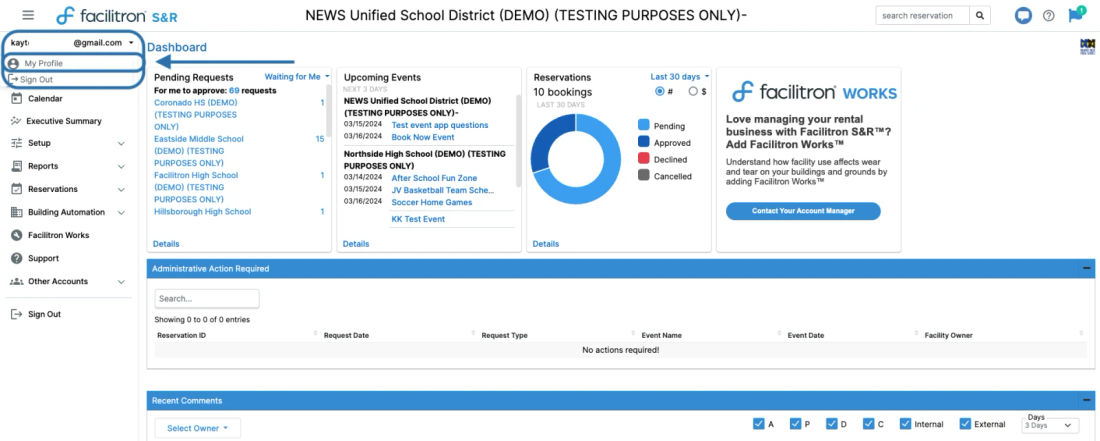Image resolution: width=1100 pixels, height=441 pixels.
Task: Open the hamburger menu icon
Action: point(28,15)
